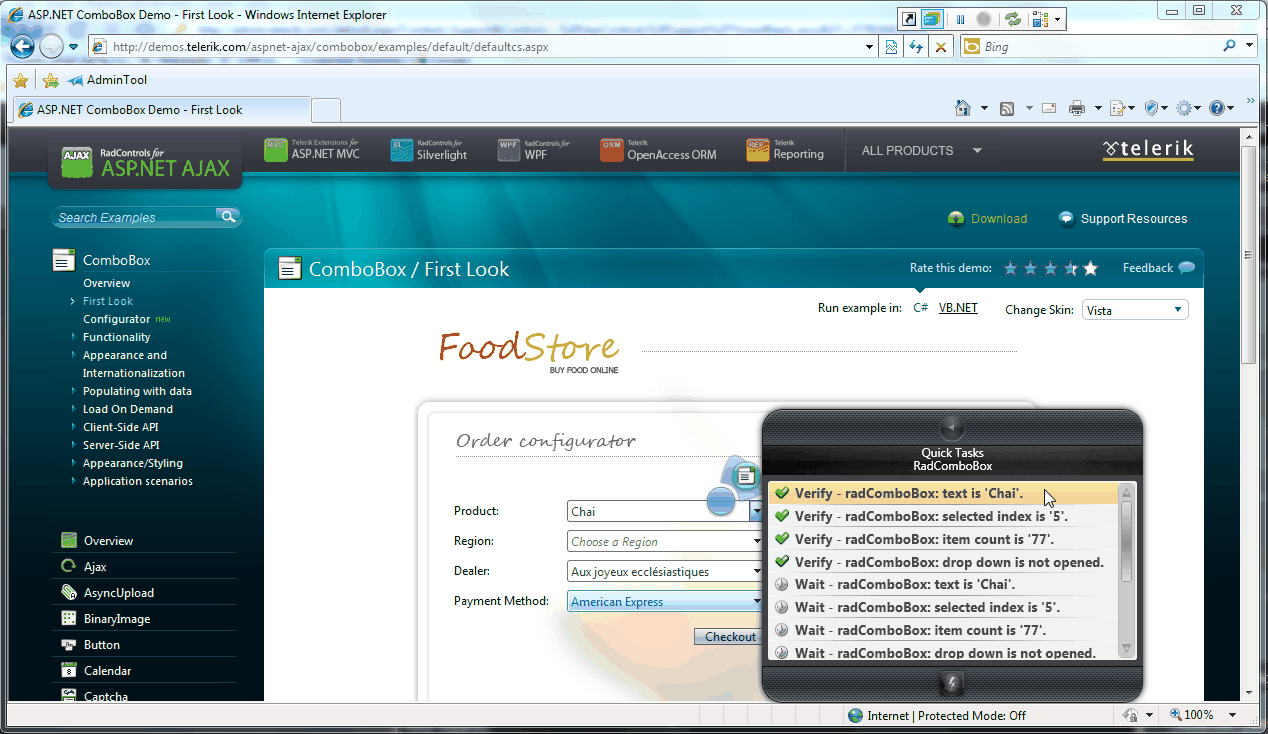Viewport: 1268px width, 734px height.
Task: Open the AsyncUpload control in sidebar
Action: coord(118,593)
